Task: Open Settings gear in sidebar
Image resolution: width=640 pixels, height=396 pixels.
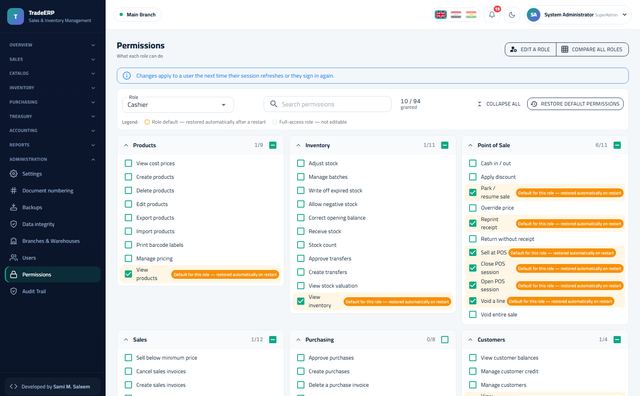Action: click(13, 174)
